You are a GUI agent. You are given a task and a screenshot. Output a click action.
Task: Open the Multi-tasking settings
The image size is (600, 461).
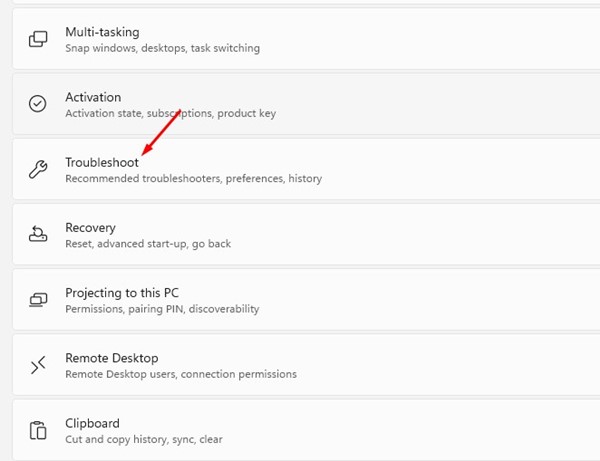click(x=102, y=32)
